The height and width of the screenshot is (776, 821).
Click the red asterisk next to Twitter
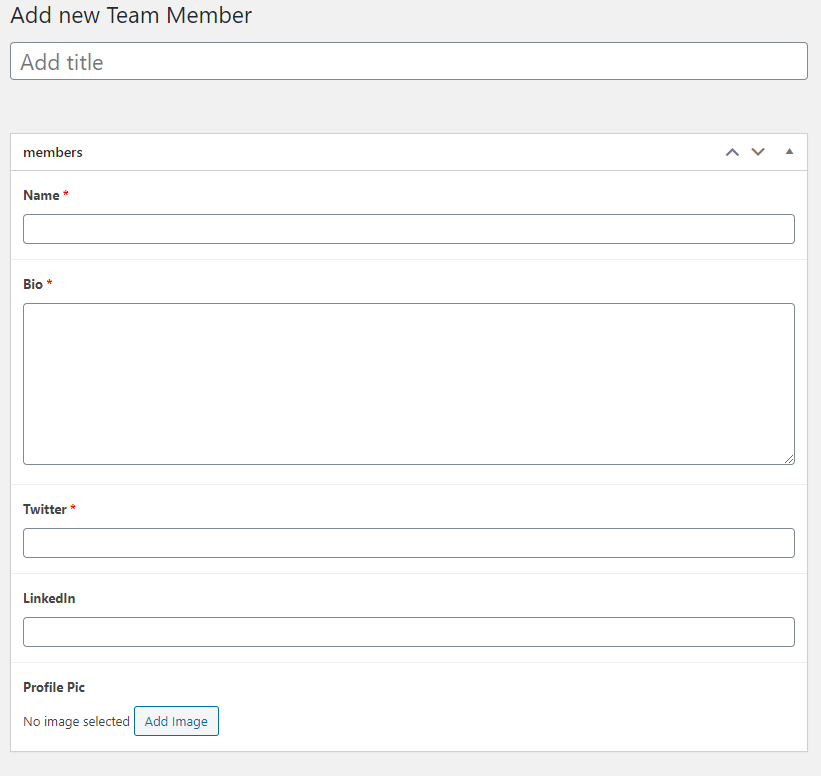pyautogui.click(x=75, y=508)
